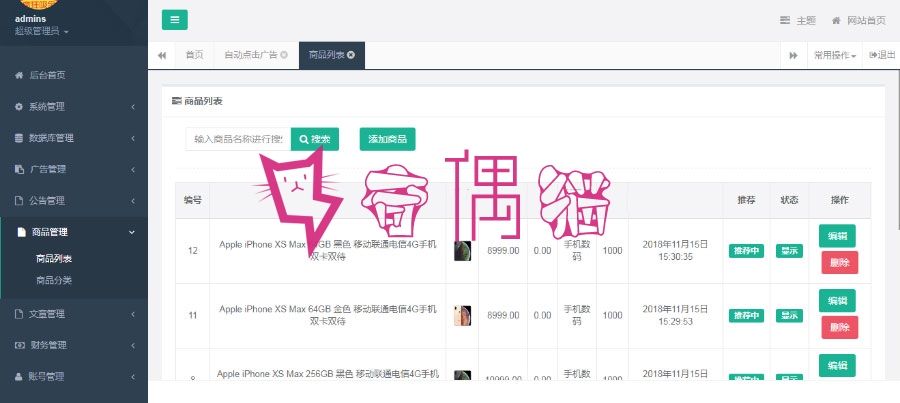The width and height of the screenshot is (900, 403).
Task: Switch to the 首页 tab
Action: (x=194, y=55)
